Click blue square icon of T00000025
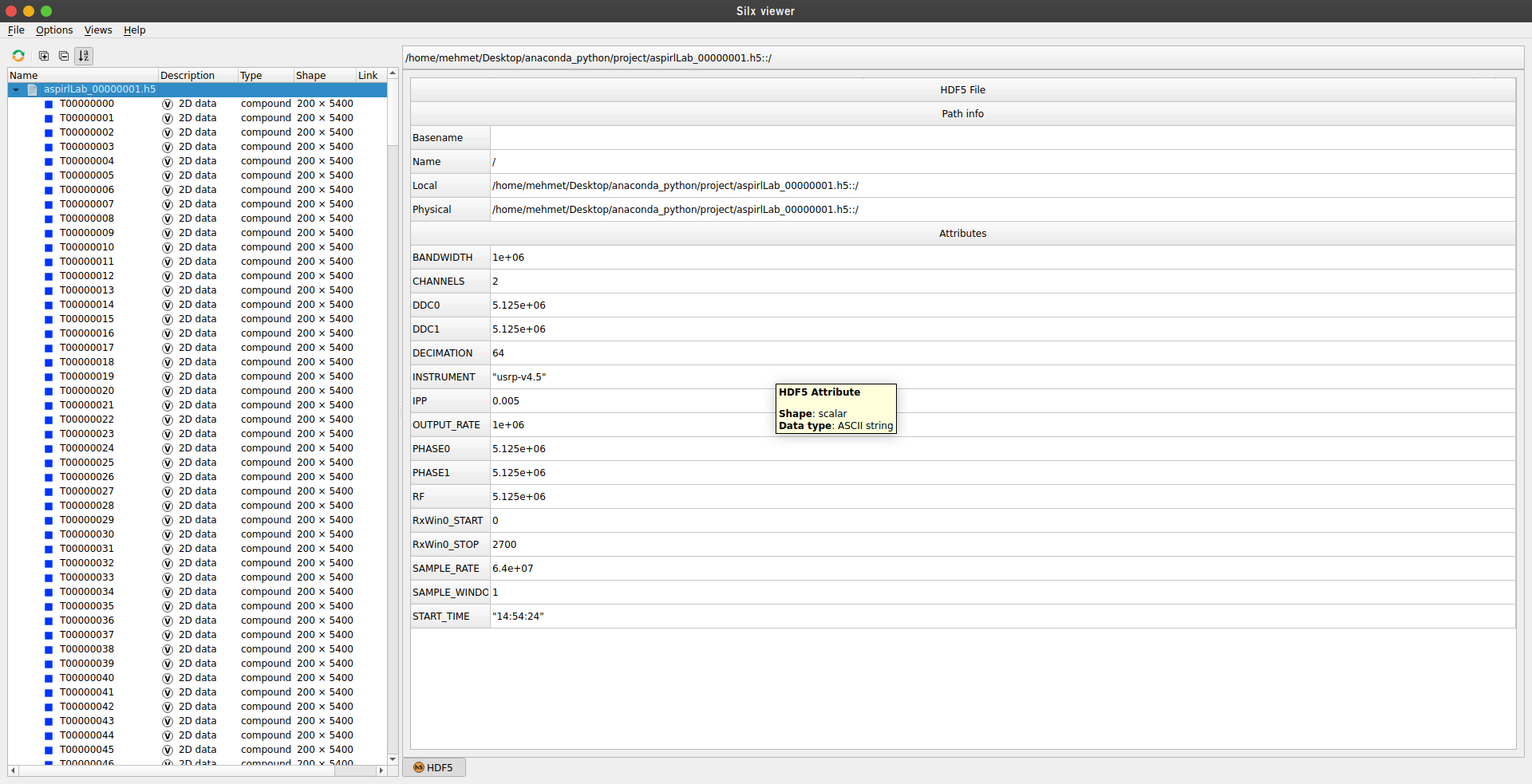This screenshot has height=784, width=1532. pyautogui.click(x=49, y=463)
